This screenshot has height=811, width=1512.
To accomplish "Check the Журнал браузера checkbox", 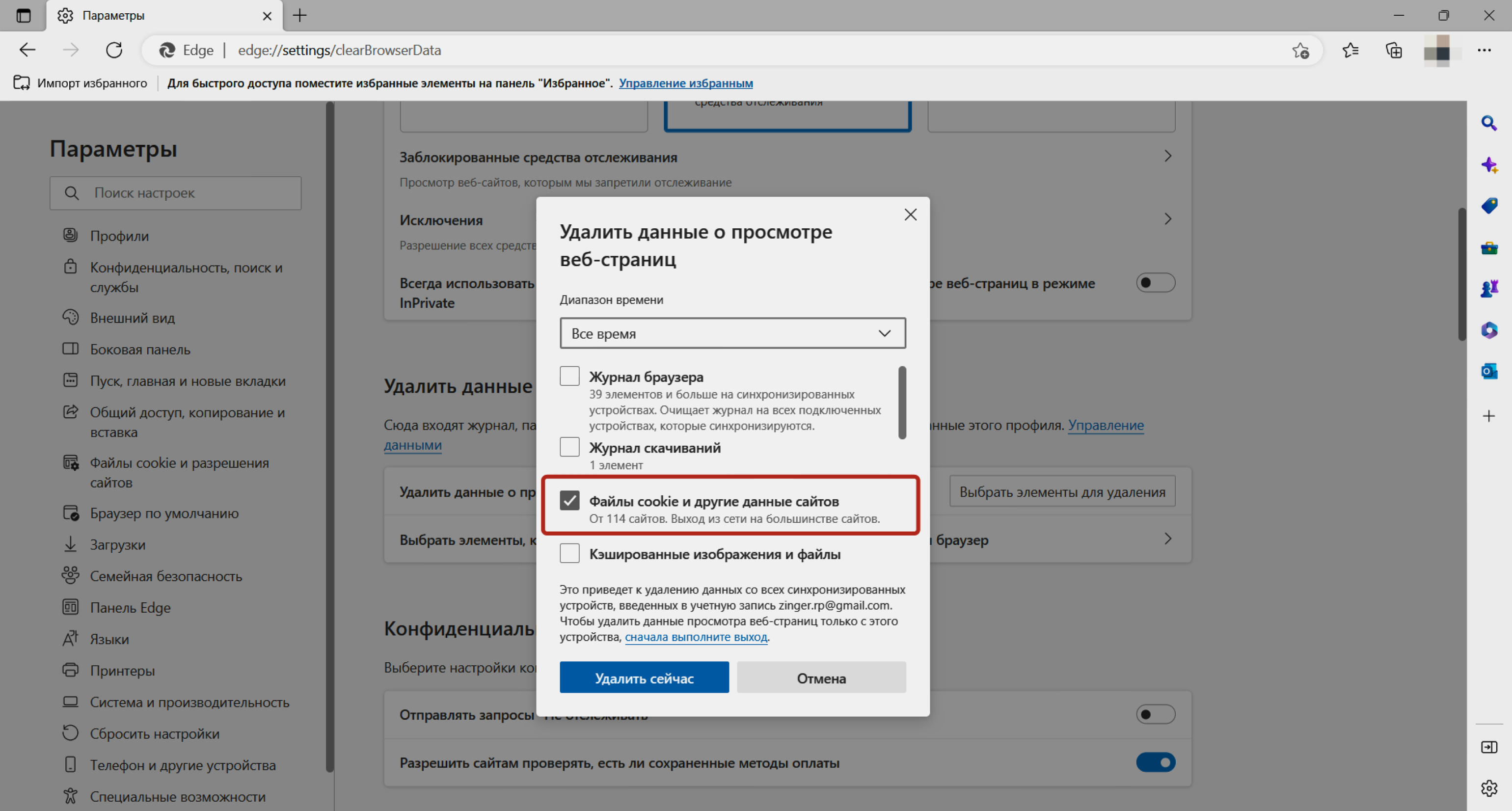I will (x=568, y=375).
